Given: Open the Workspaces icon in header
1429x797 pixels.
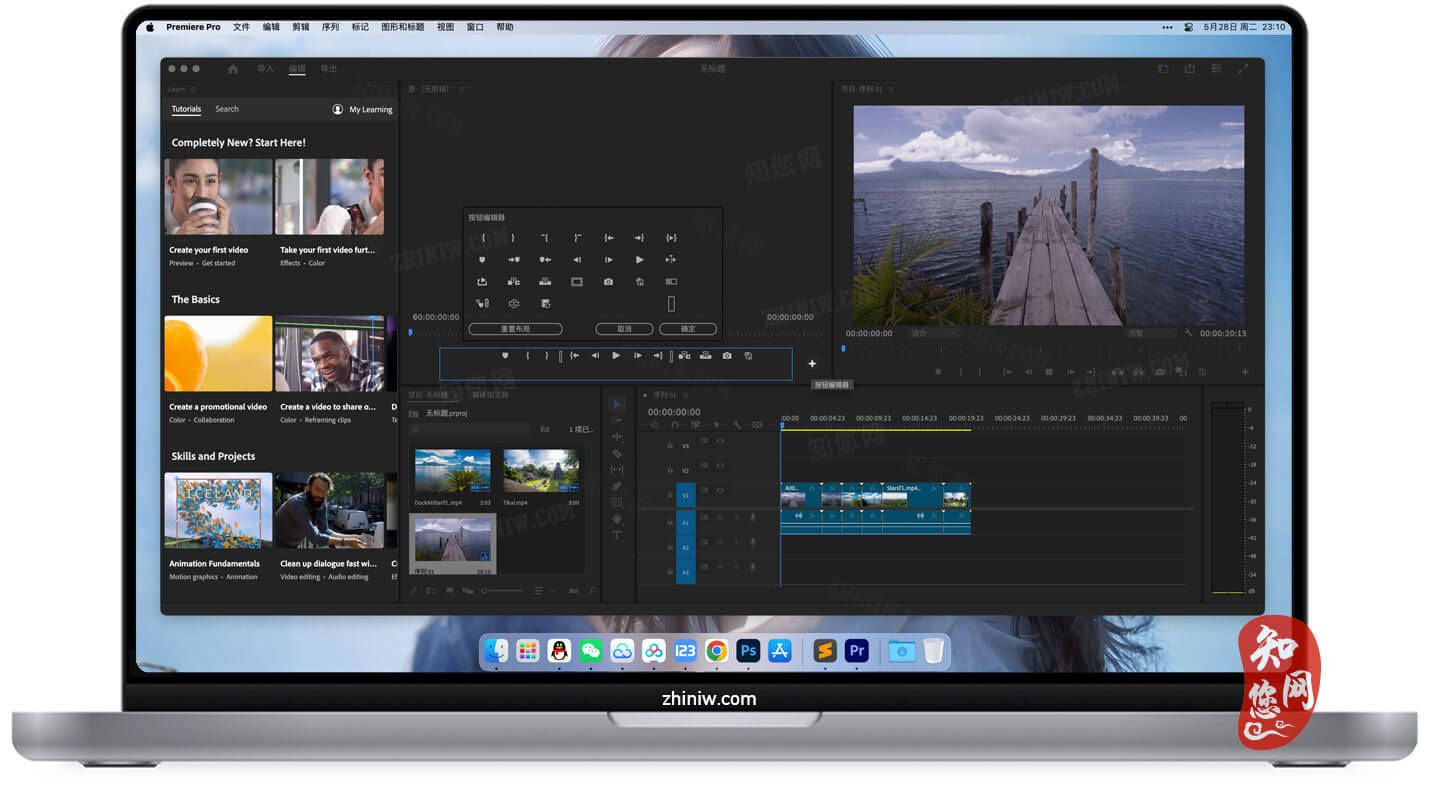Looking at the screenshot, I should coord(1163,69).
